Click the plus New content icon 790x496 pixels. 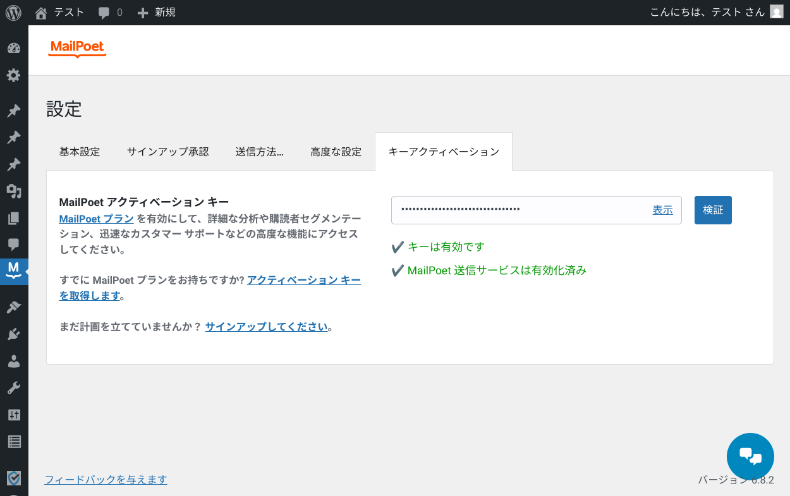(x=143, y=13)
